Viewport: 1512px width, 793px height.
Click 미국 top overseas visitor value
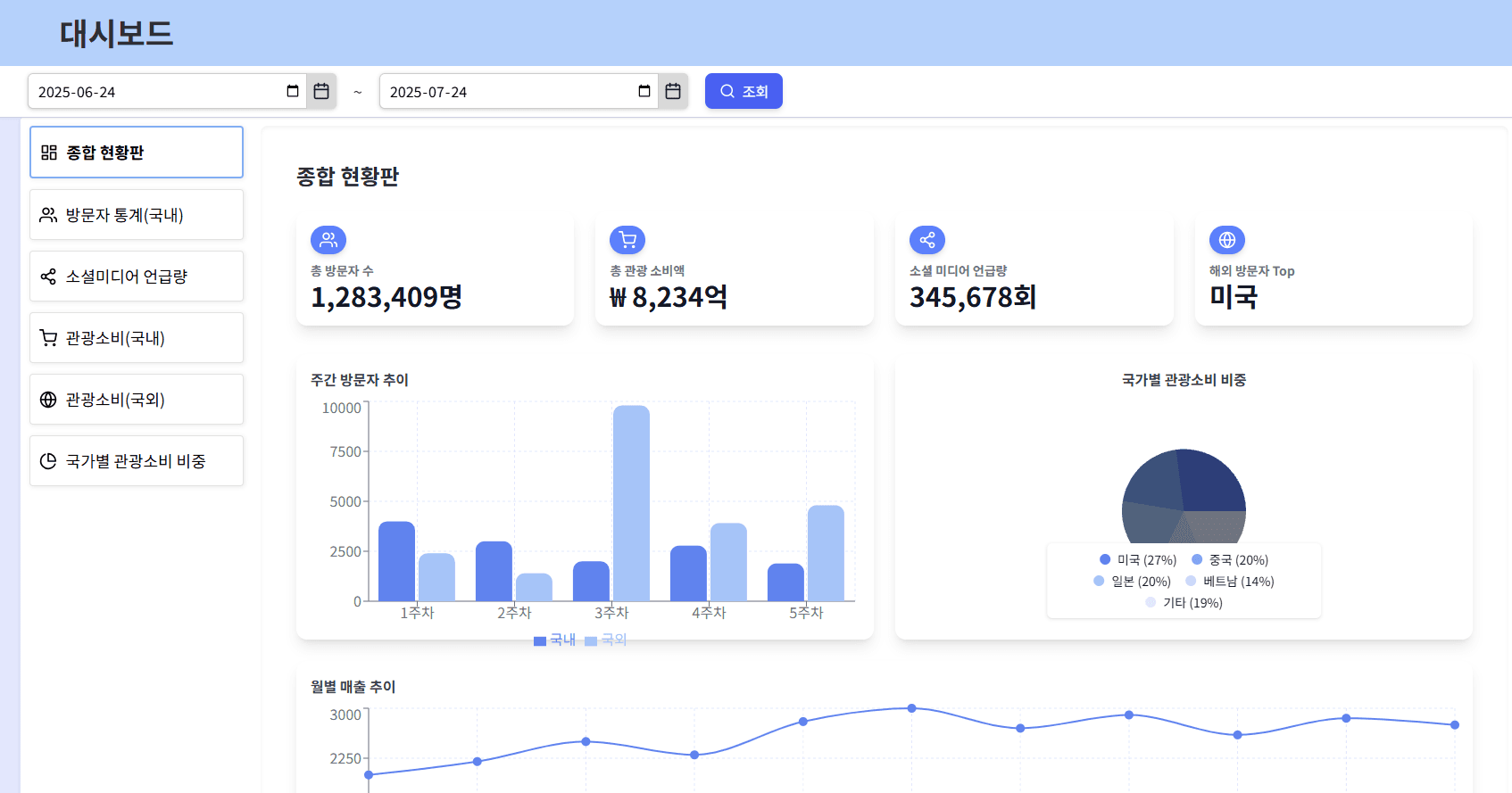click(1234, 297)
